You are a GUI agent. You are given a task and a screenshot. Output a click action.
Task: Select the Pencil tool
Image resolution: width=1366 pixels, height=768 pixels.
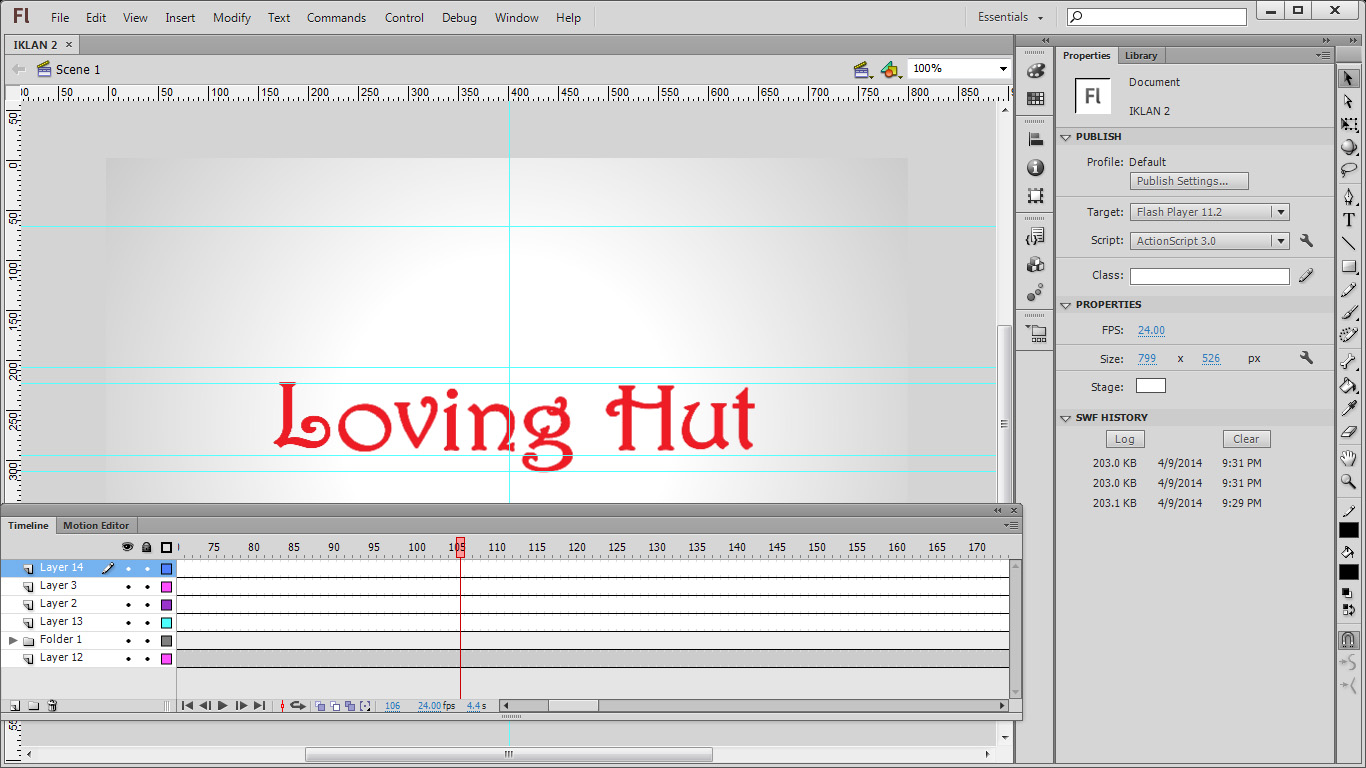coord(1348,289)
